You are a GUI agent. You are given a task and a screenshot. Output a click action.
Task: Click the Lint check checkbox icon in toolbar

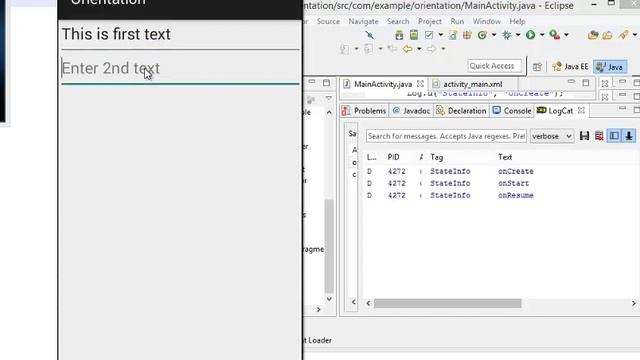429,35
